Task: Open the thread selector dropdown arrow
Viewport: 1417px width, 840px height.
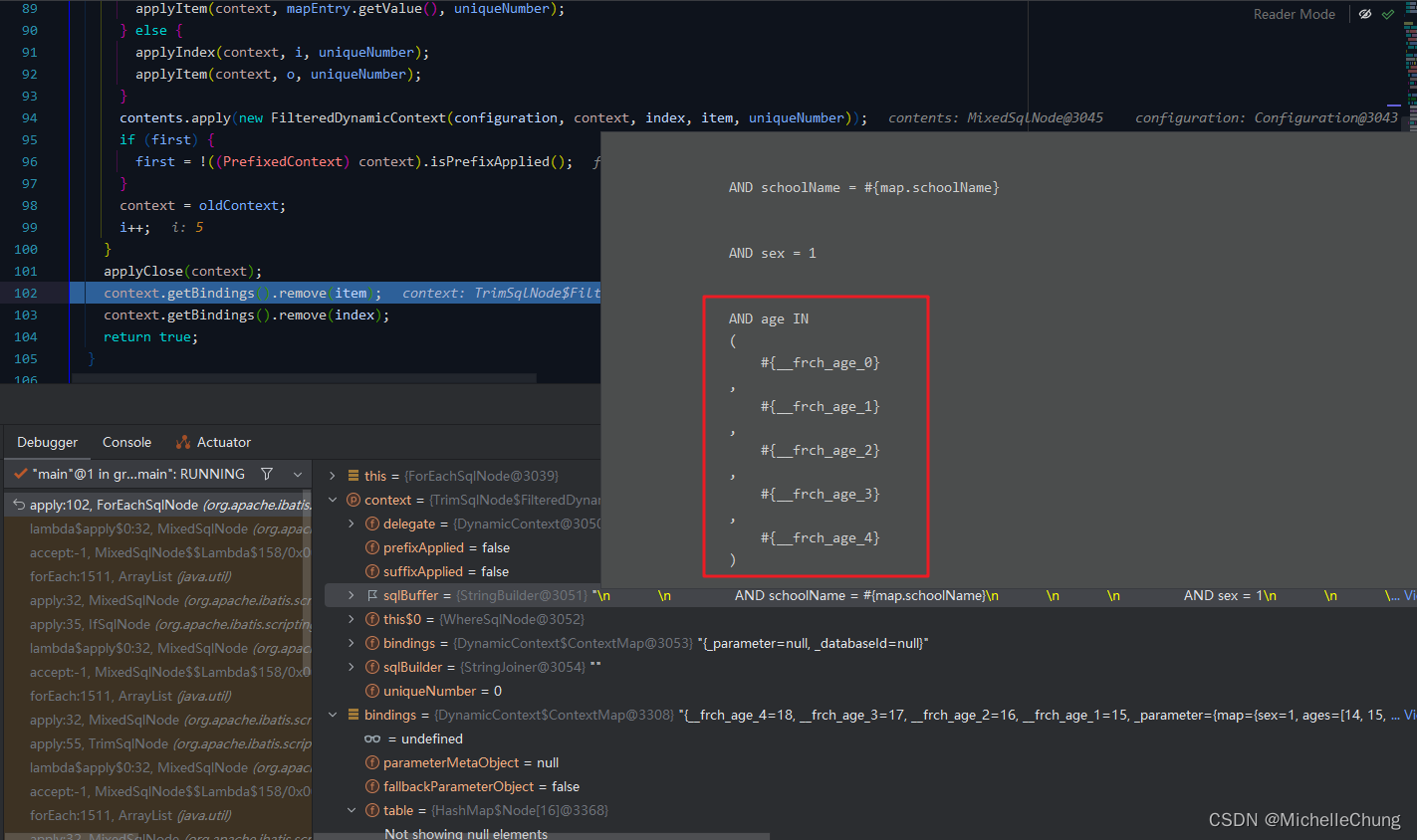Action: click(298, 474)
